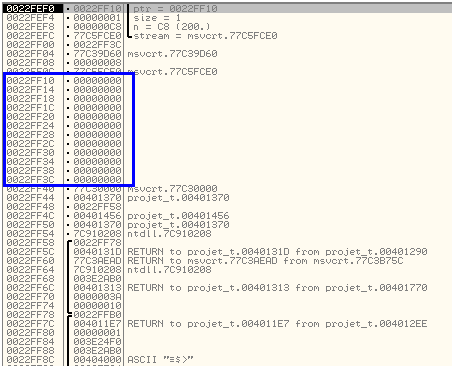Click the stack value 00000010
The height and width of the screenshot is (370, 454).
click(x=97, y=305)
